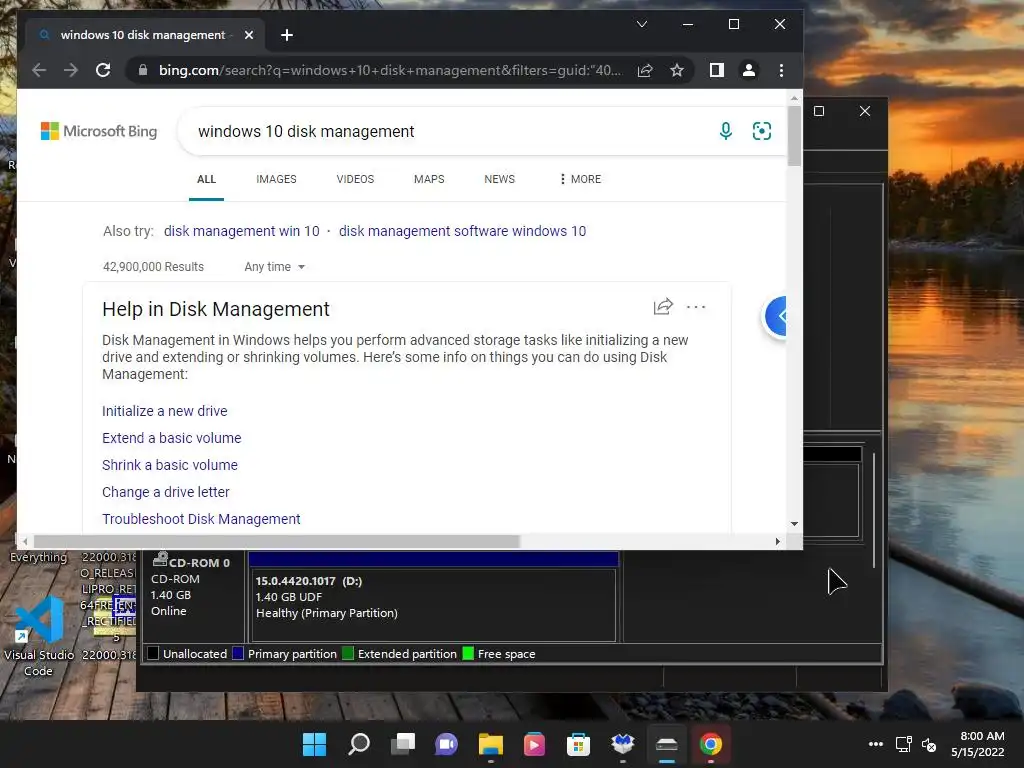Open Teams Chat from taskbar
The height and width of the screenshot is (768, 1024).
(447, 744)
